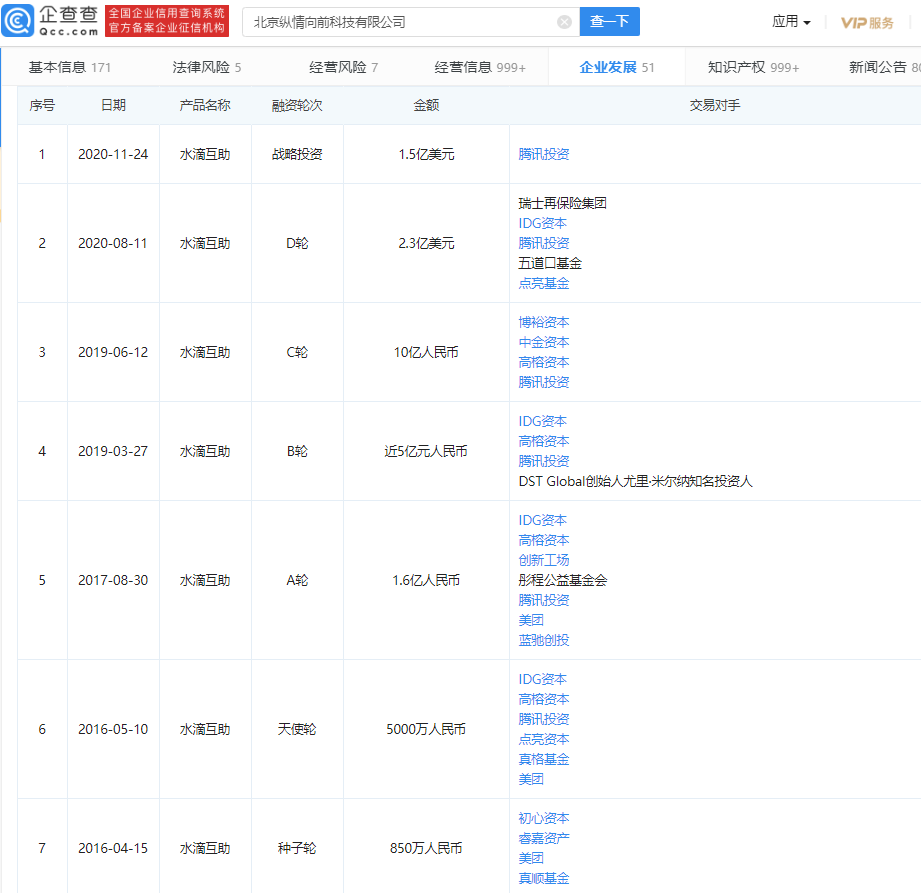Viewport: 921px width, 893px height.
Task: Open the 新闻公告 tab
Action: coord(880,67)
